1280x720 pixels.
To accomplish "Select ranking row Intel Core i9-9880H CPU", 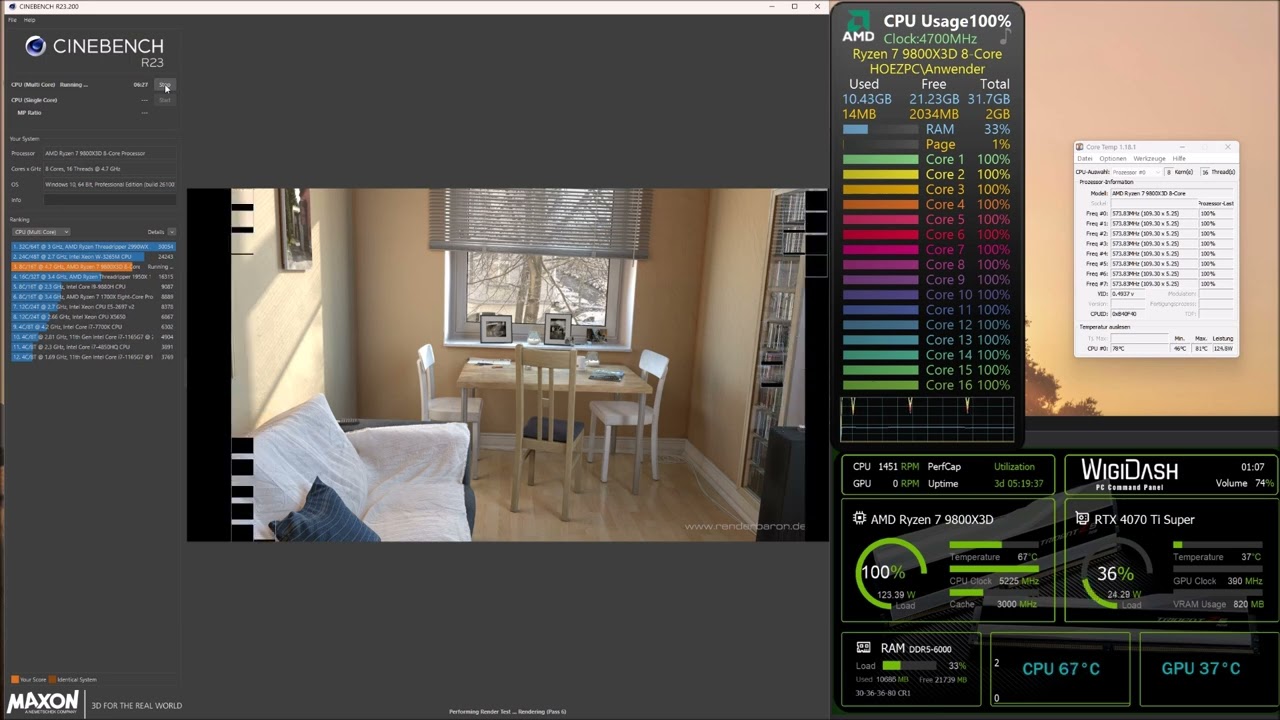I will [x=93, y=287].
